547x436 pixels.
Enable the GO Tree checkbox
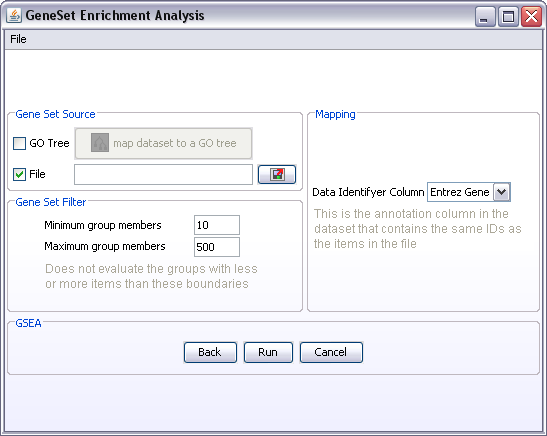[20, 143]
